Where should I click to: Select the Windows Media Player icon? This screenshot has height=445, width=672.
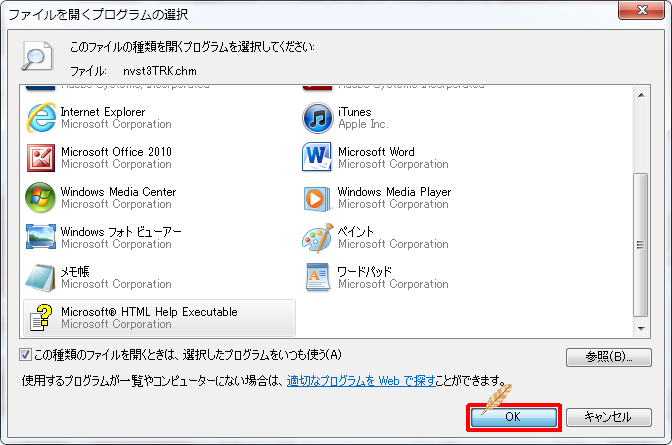(317, 198)
